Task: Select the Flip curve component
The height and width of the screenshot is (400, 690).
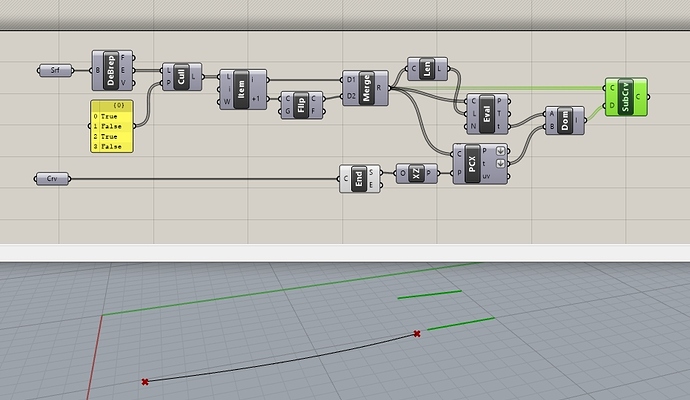Action: click(301, 105)
